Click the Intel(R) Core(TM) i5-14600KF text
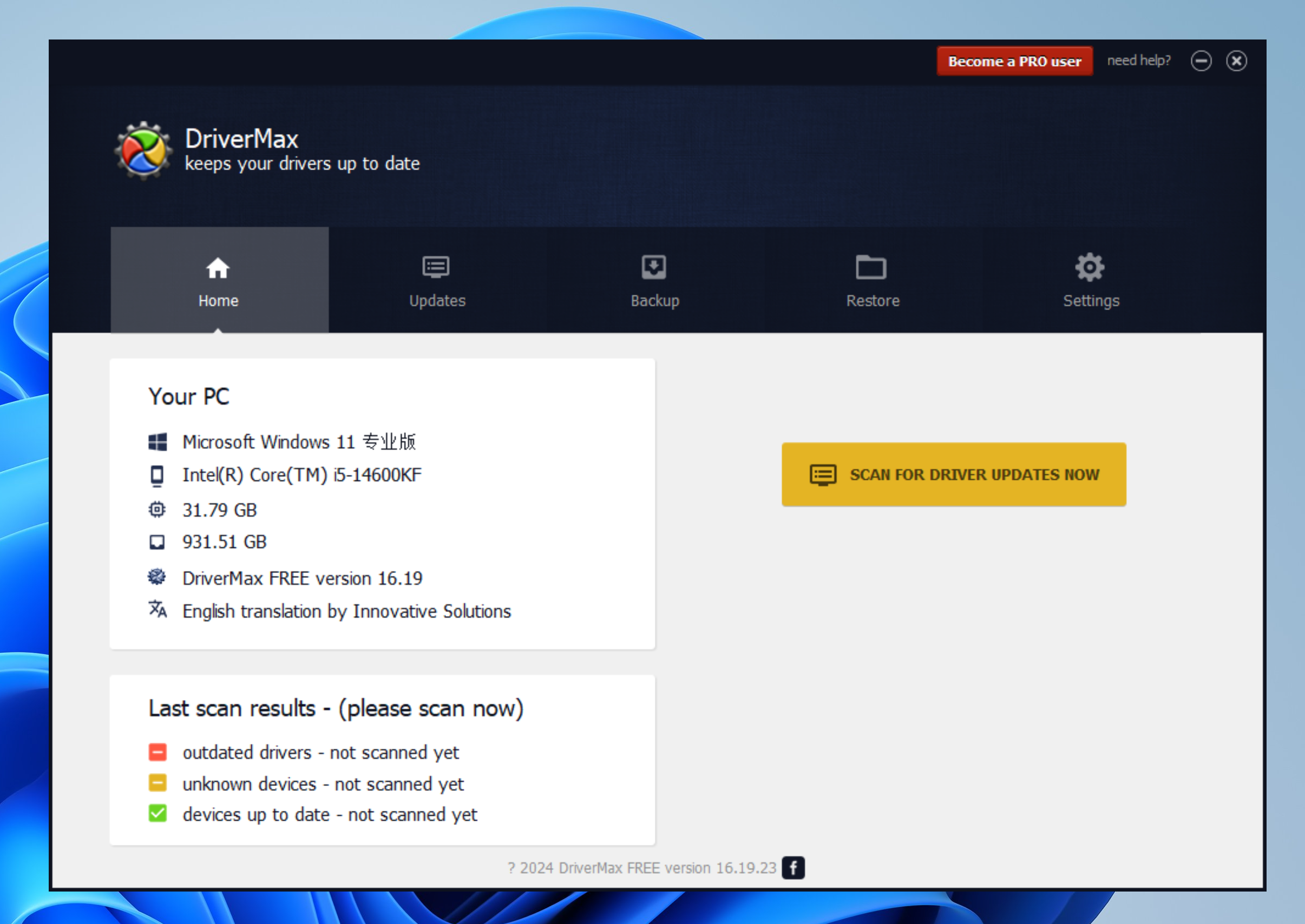Viewport: 1305px width, 924px height. coord(302,475)
